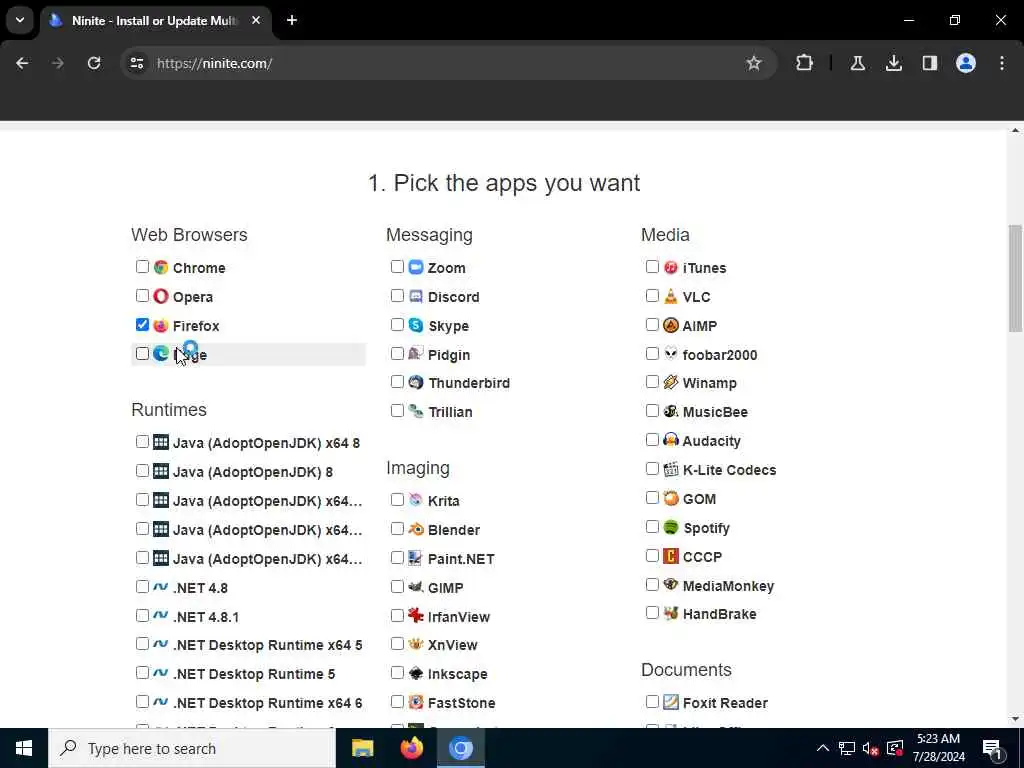Image resolution: width=1024 pixels, height=768 pixels.
Task: Click the Trillian icon
Action: [416, 411]
